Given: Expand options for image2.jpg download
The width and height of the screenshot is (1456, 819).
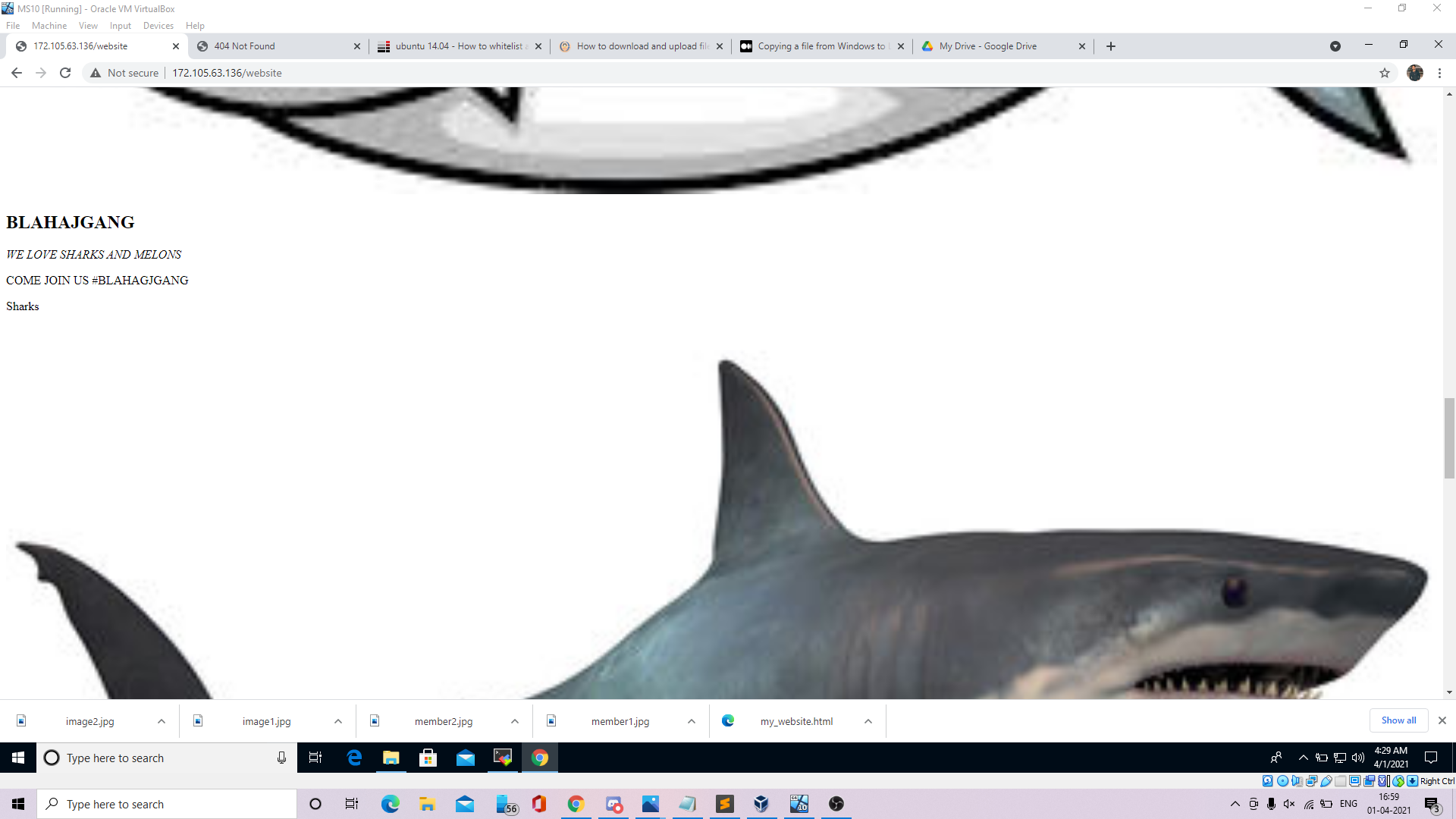Looking at the screenshot, I should pyautogui.click(x=162, y=721).
